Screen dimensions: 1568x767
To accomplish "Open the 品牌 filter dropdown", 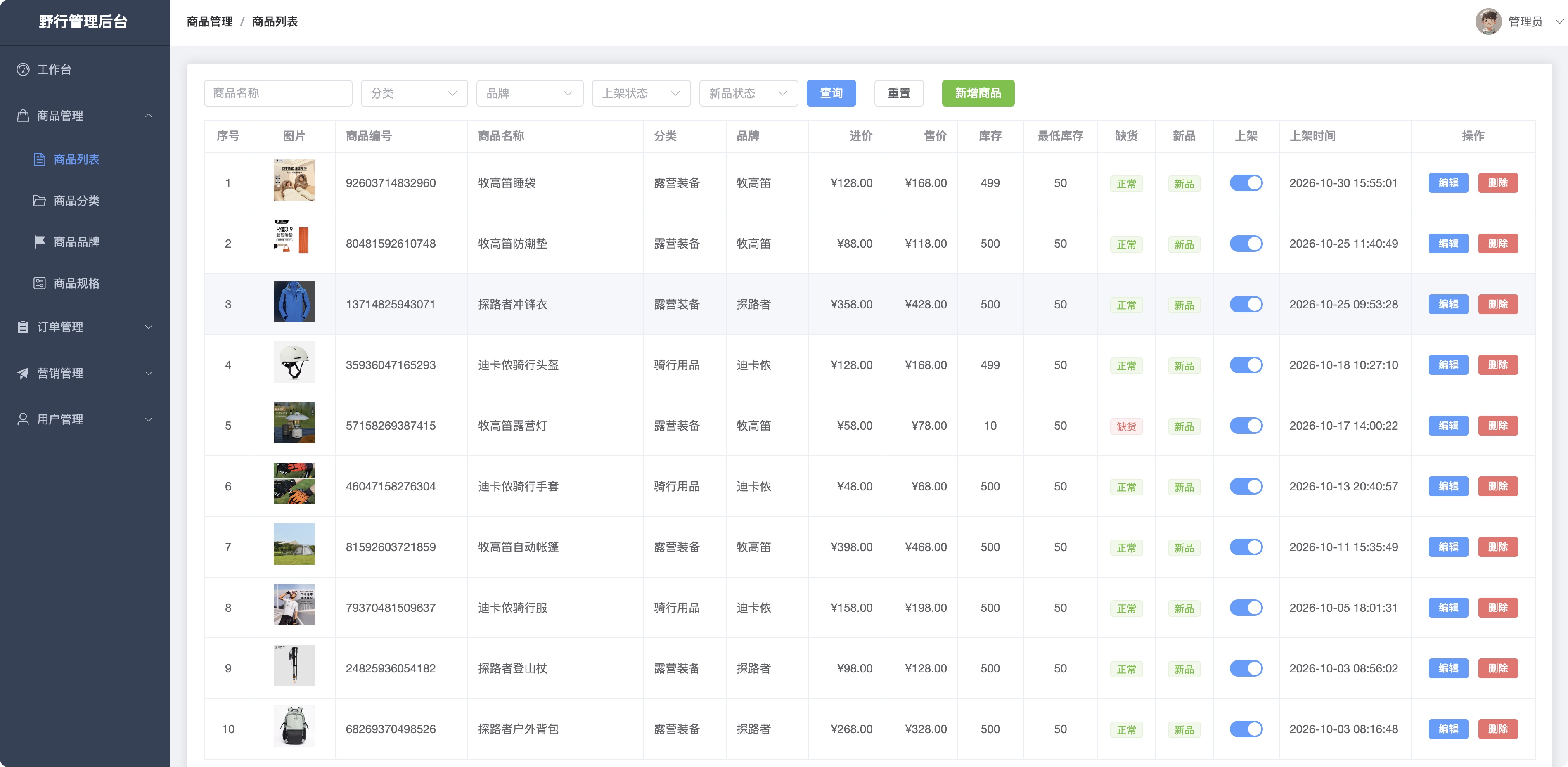I will click(530, 93).
